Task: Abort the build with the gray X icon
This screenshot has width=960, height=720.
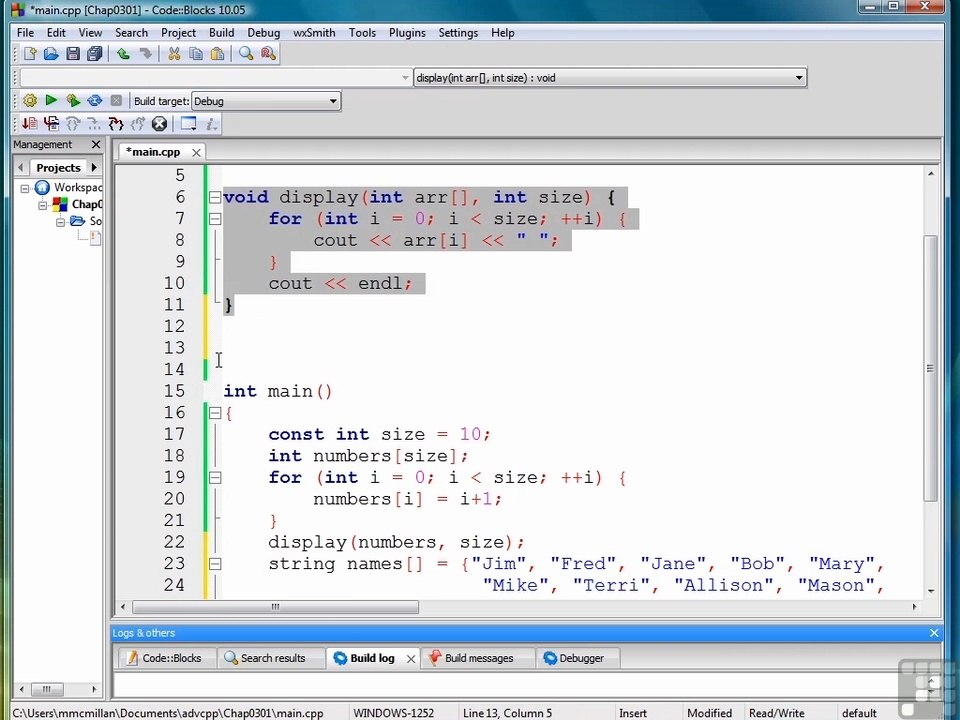Action: coord(116,100)
